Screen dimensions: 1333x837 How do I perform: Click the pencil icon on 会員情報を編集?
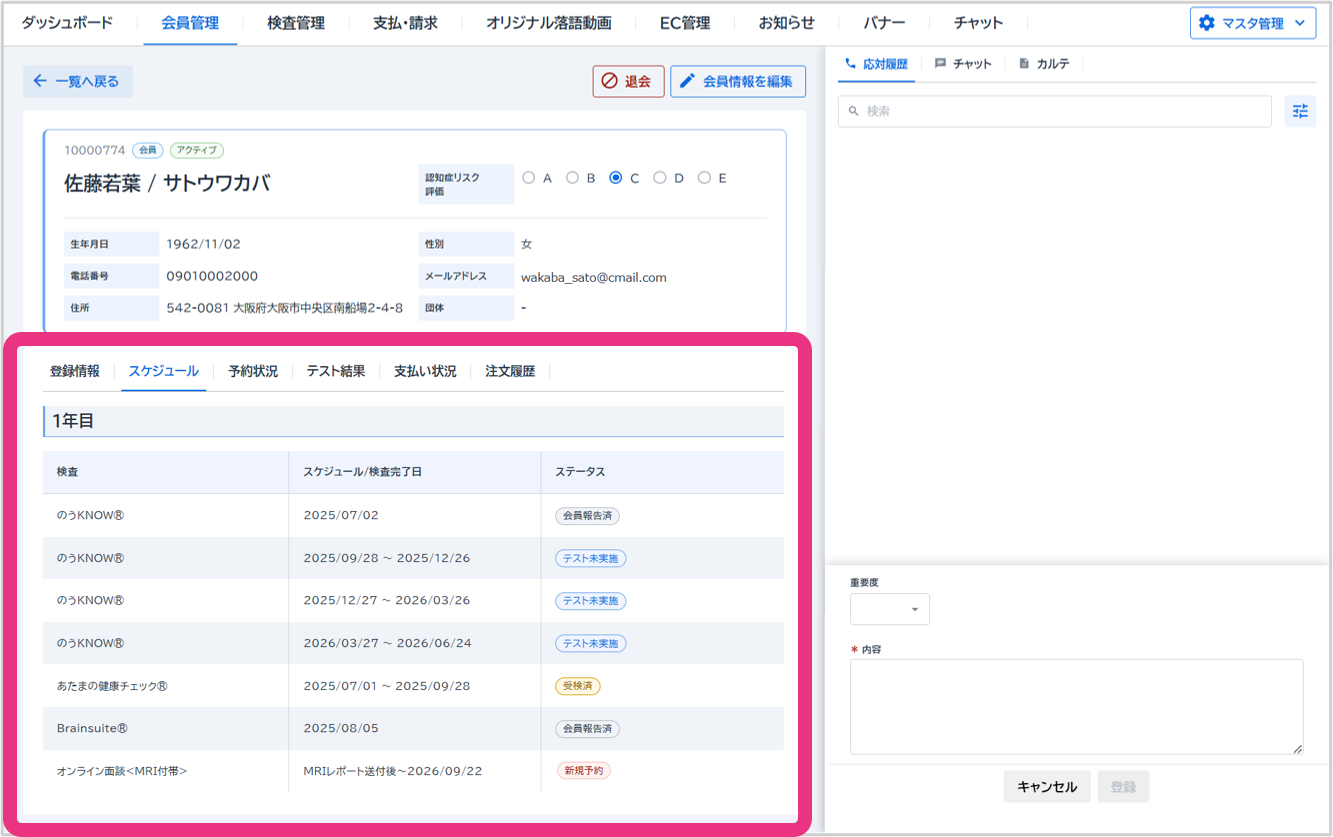[x=688, y=81]
